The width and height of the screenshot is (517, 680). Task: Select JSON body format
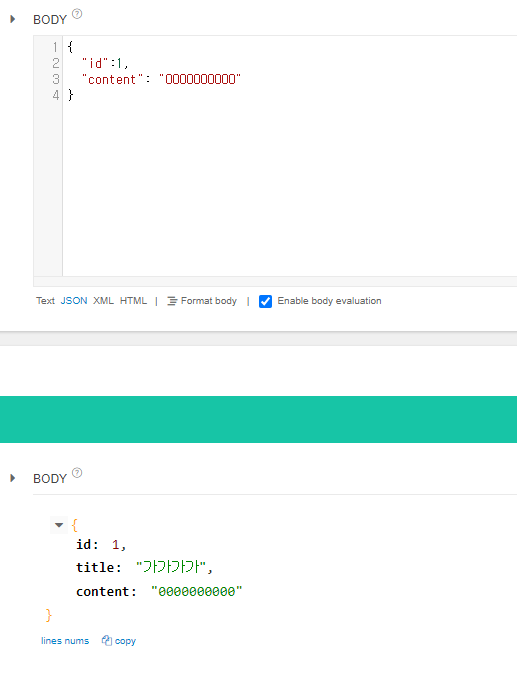click(x=74, y=301)
